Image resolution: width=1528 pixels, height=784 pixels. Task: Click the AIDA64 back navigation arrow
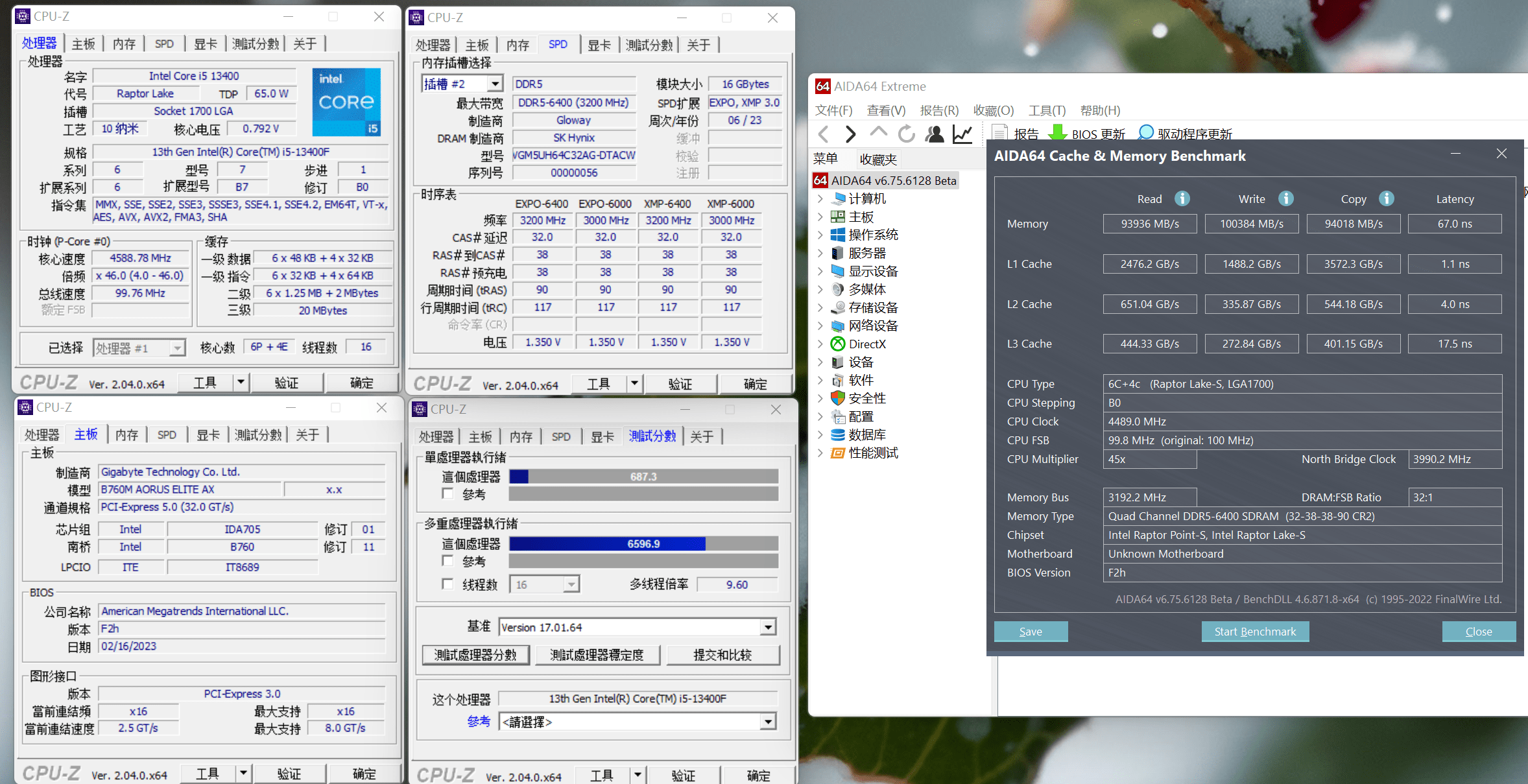(824, 134)
